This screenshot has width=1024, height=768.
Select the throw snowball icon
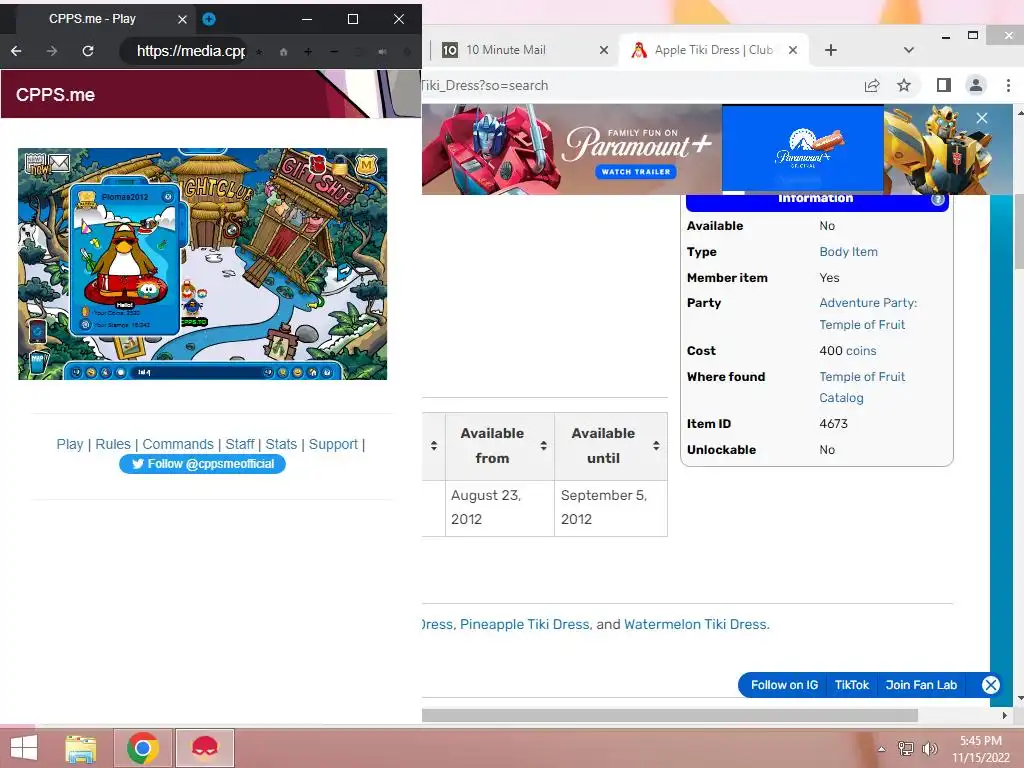[121, 372]
